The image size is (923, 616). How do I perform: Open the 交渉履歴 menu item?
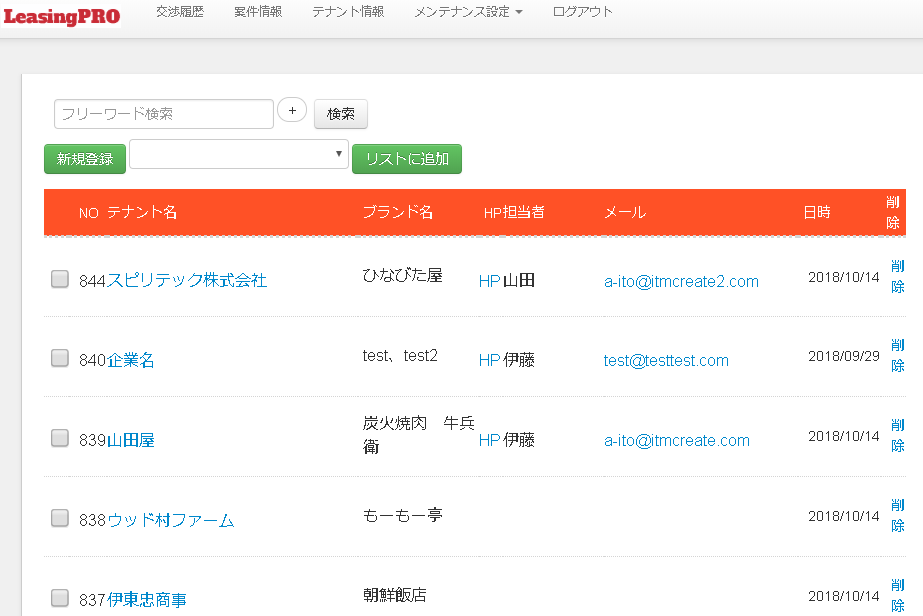[x=180, y=12]
